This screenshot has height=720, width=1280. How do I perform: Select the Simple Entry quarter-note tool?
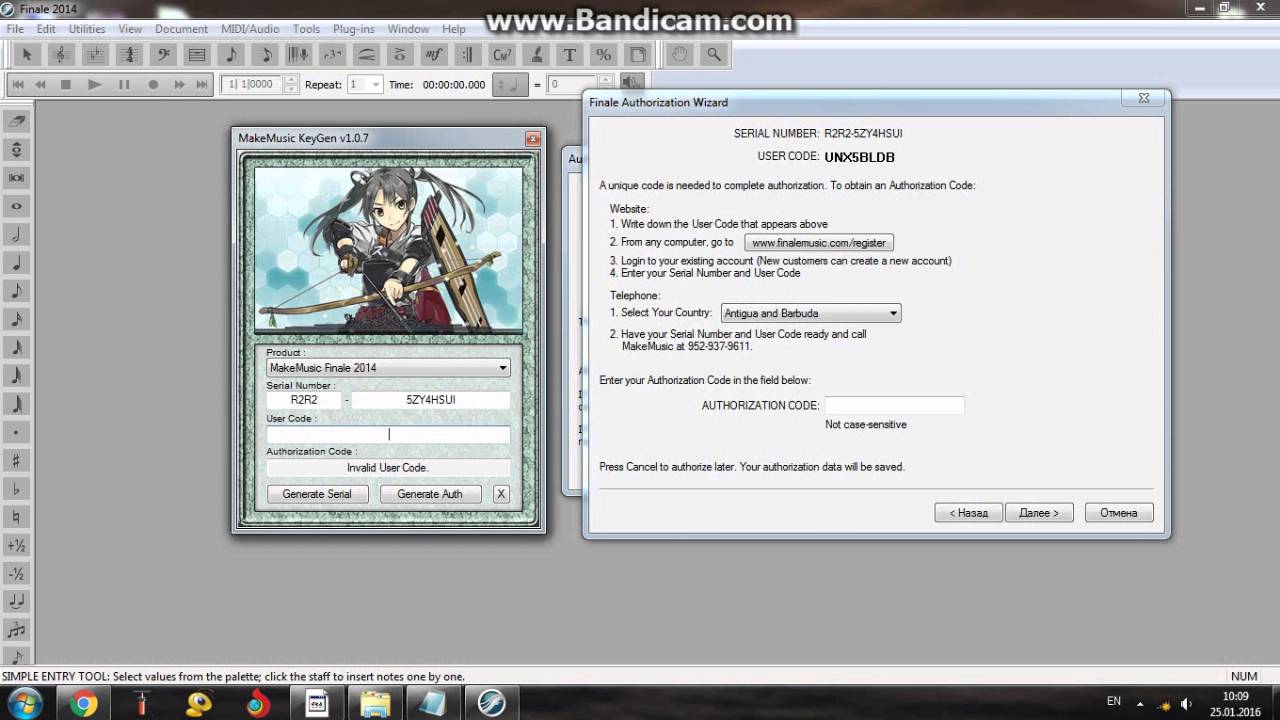[231, 55]
